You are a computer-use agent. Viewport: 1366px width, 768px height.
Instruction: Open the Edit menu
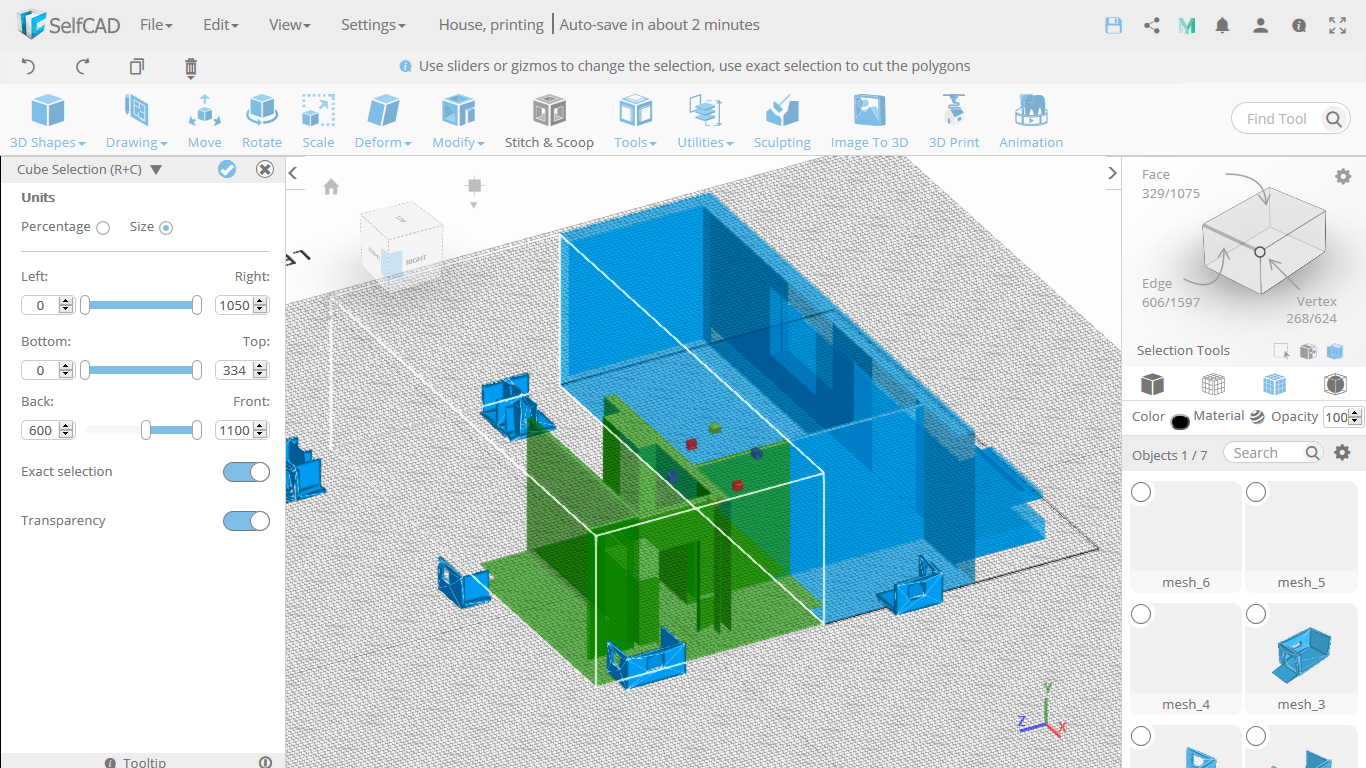220,25
